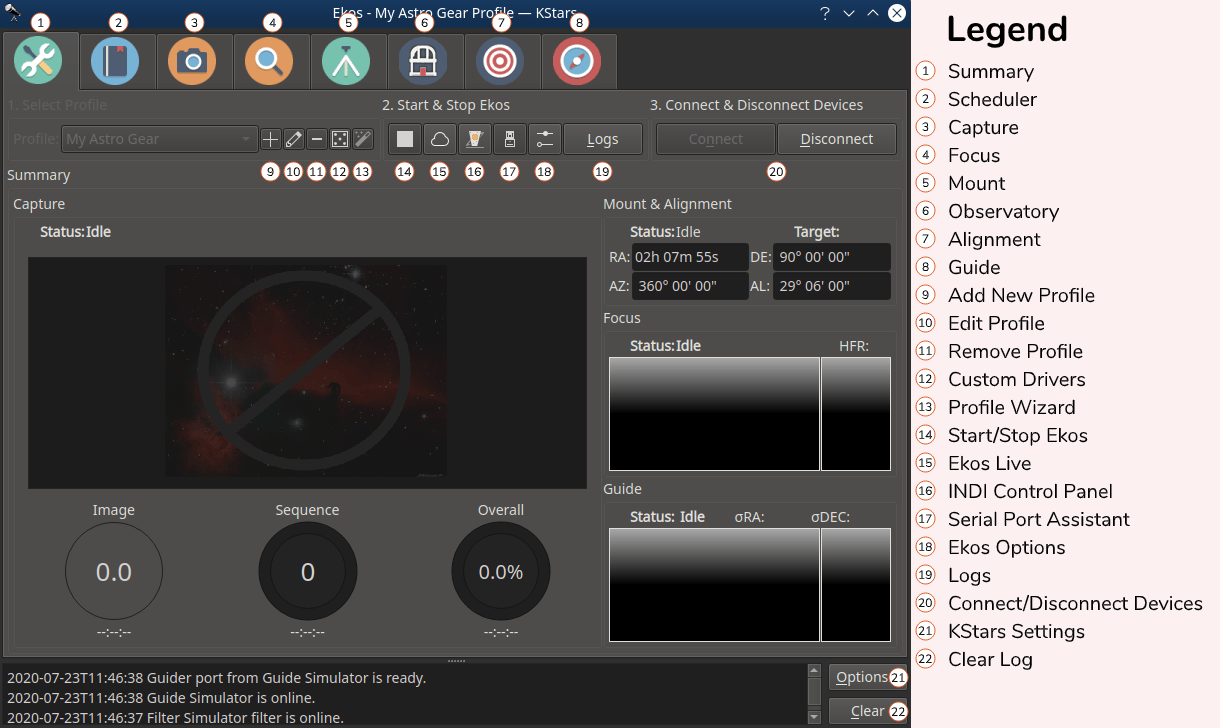This screenshot has width=1220, height=728.
Task: Click log line 'Guider port from Guide Simulator is ready.'
Action: point(217,678)
